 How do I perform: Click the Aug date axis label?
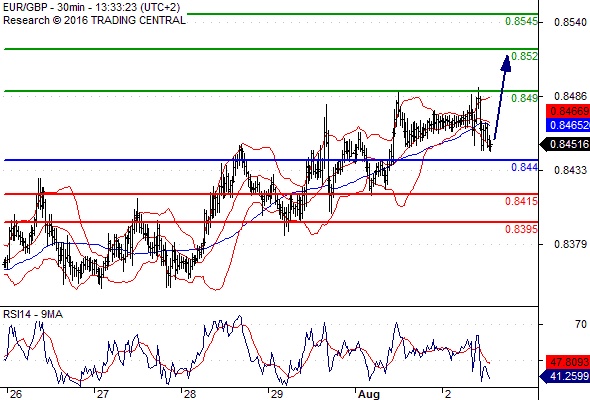click(369, 394)
